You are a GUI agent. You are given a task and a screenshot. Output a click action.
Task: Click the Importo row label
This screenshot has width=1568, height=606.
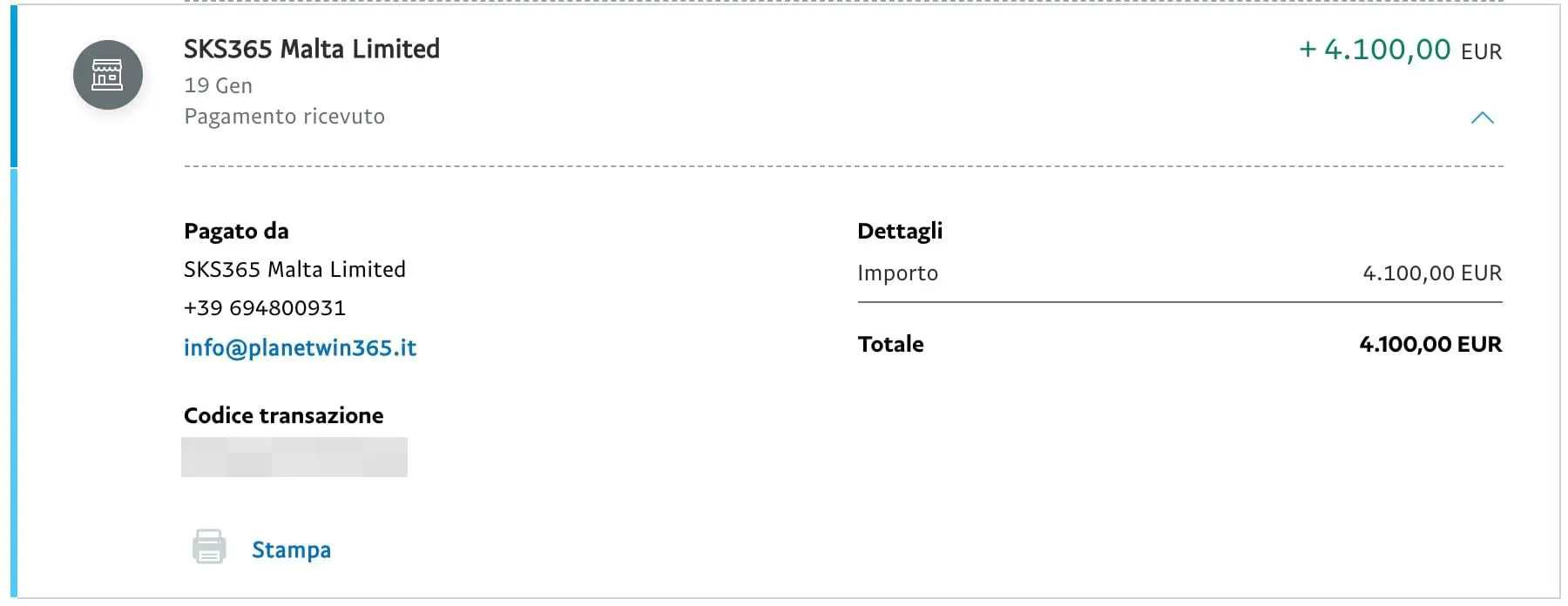coord(898,273)
